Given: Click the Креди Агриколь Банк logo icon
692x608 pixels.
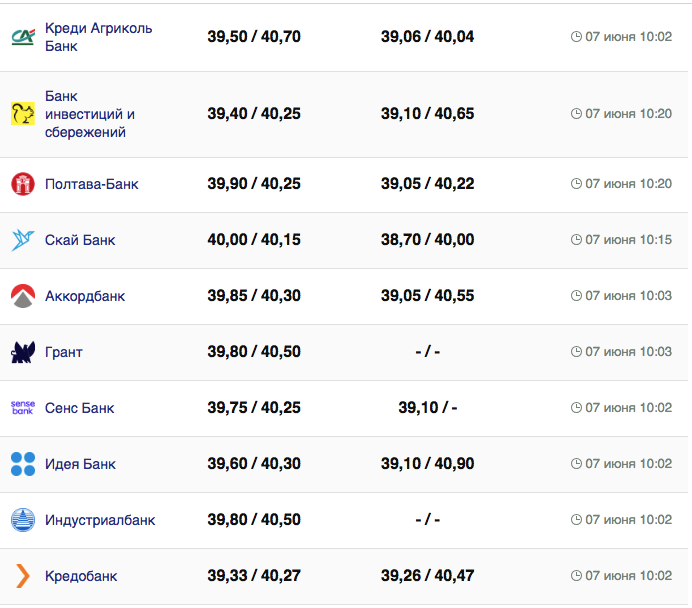Looking at the screenshot, I should pos(23,37).
